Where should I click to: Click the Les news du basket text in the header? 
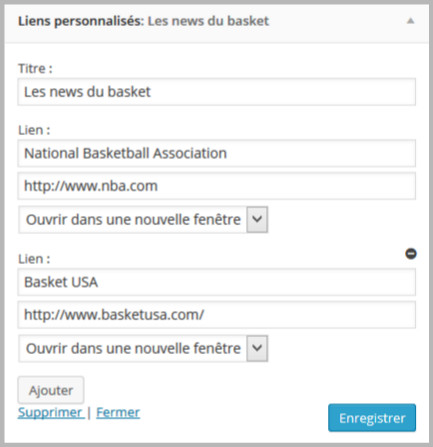coord(208,21)
